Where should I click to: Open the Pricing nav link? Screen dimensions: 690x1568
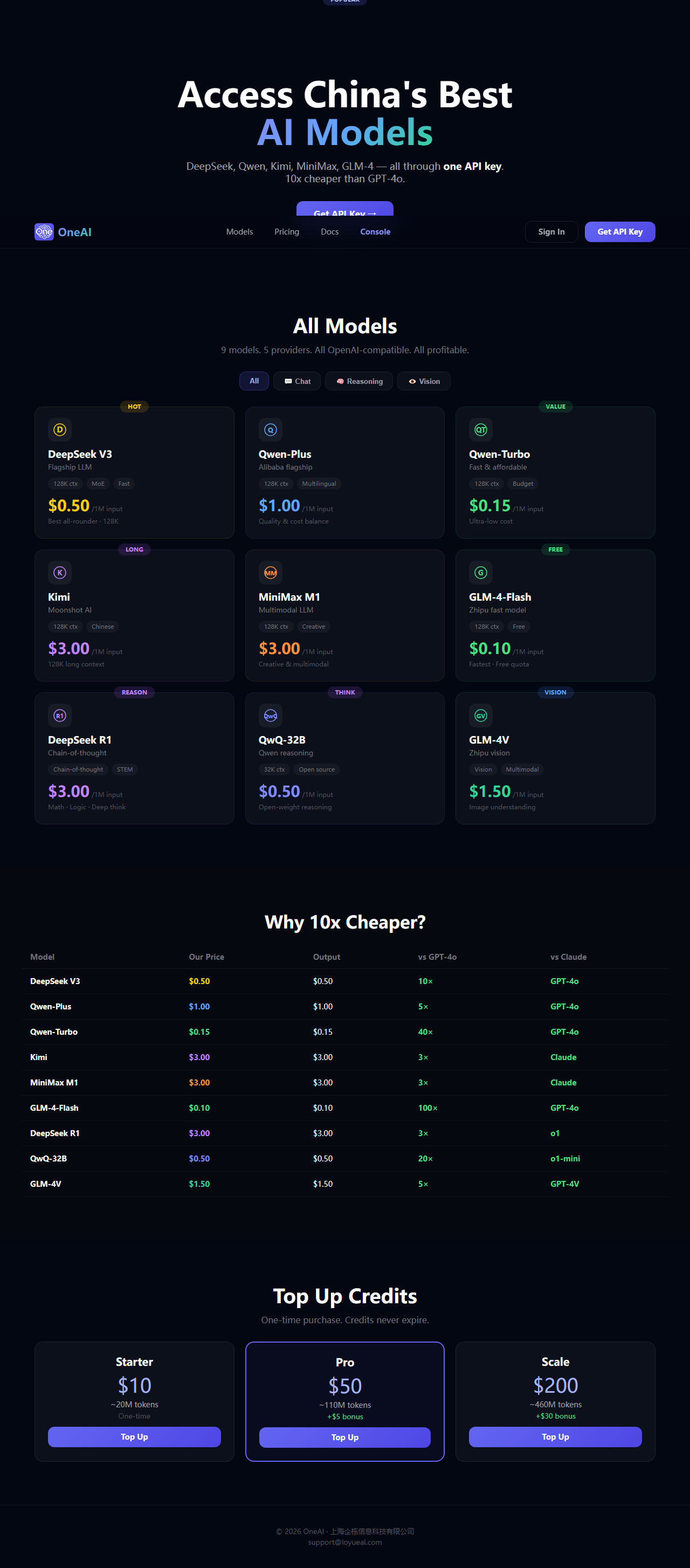pos(287,232)
